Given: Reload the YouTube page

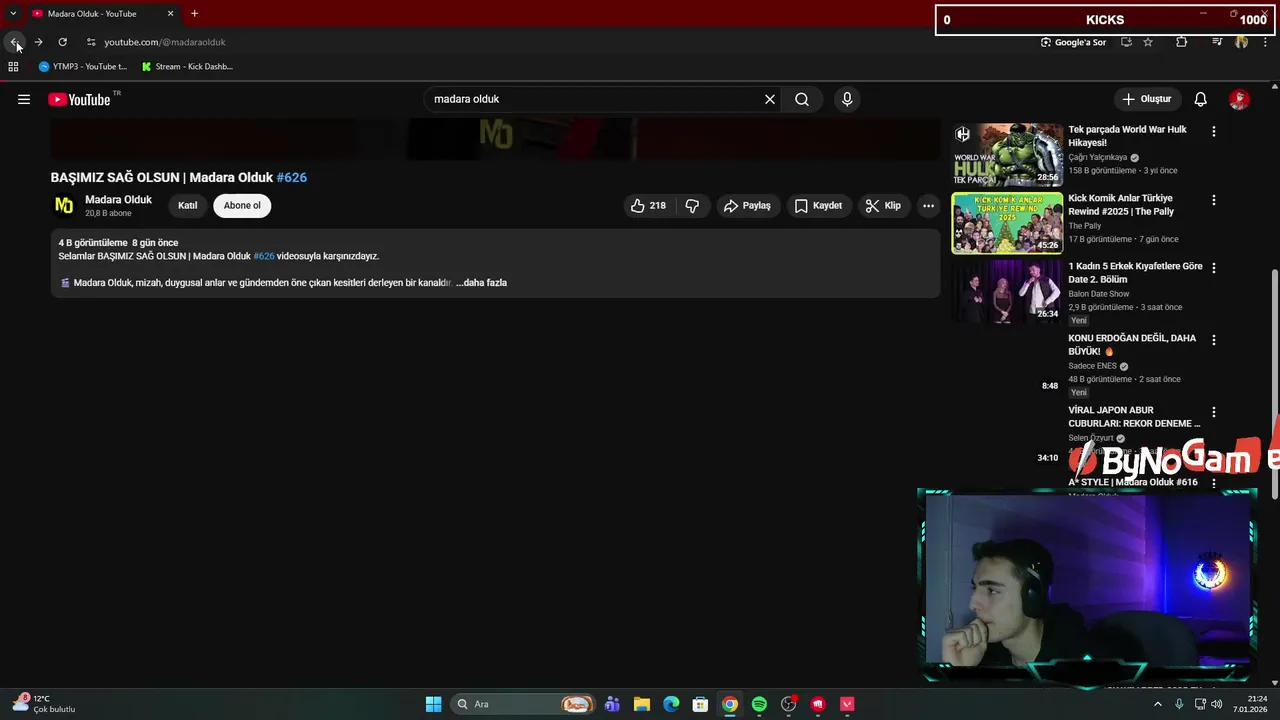Looking at the screenshot, I should pos(62,42).
